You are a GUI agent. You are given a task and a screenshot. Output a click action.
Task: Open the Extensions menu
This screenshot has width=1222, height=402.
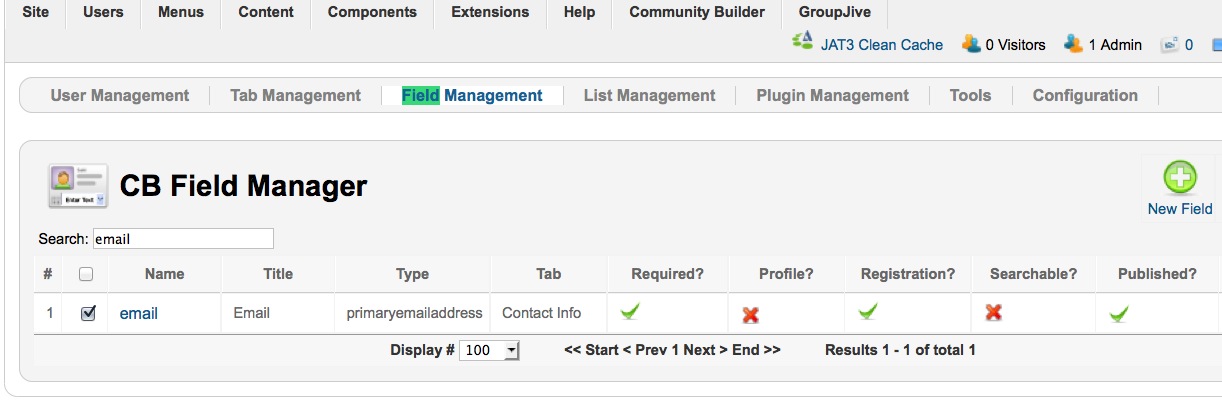[x=490, y=13]
